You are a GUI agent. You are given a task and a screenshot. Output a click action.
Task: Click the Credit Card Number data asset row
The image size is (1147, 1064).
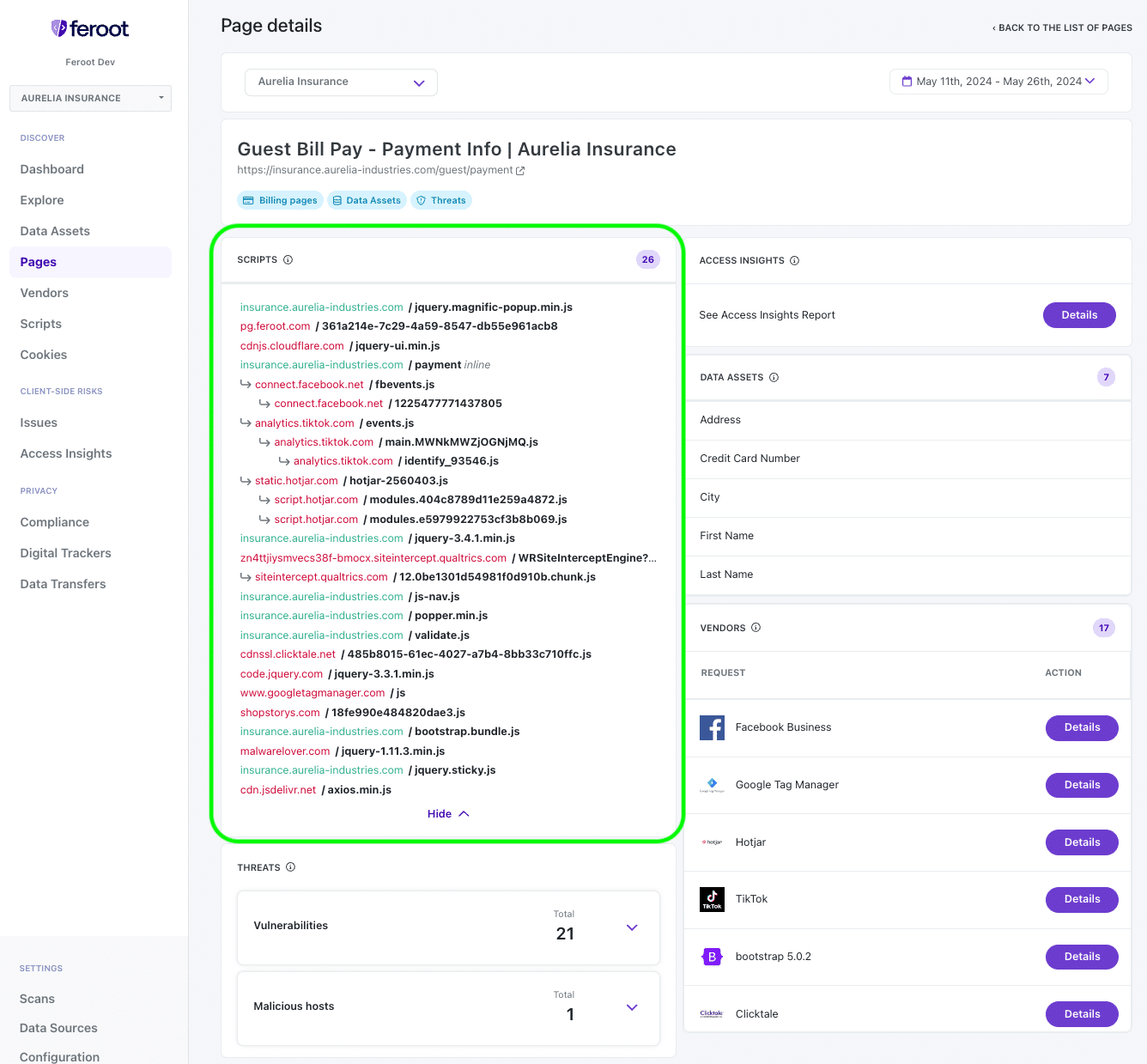pyautogui.click(x=908, y=459)
